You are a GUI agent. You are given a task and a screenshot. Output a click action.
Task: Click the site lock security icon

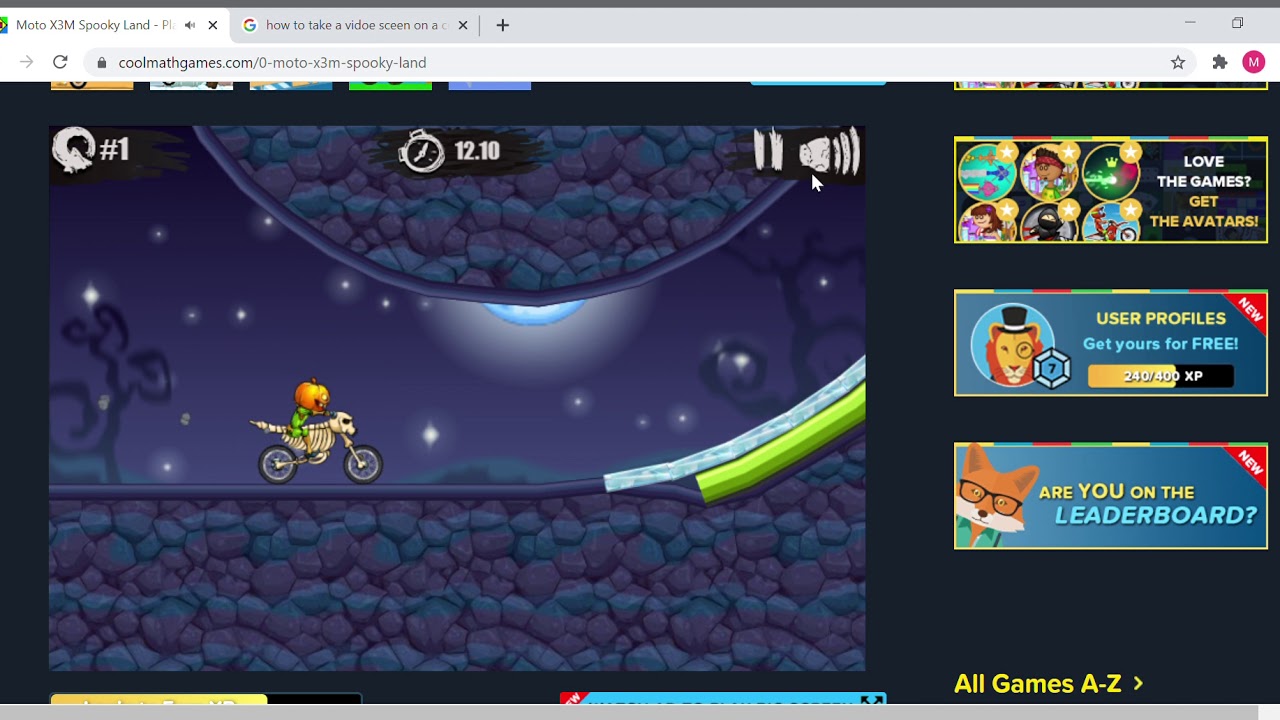point(101,63)
